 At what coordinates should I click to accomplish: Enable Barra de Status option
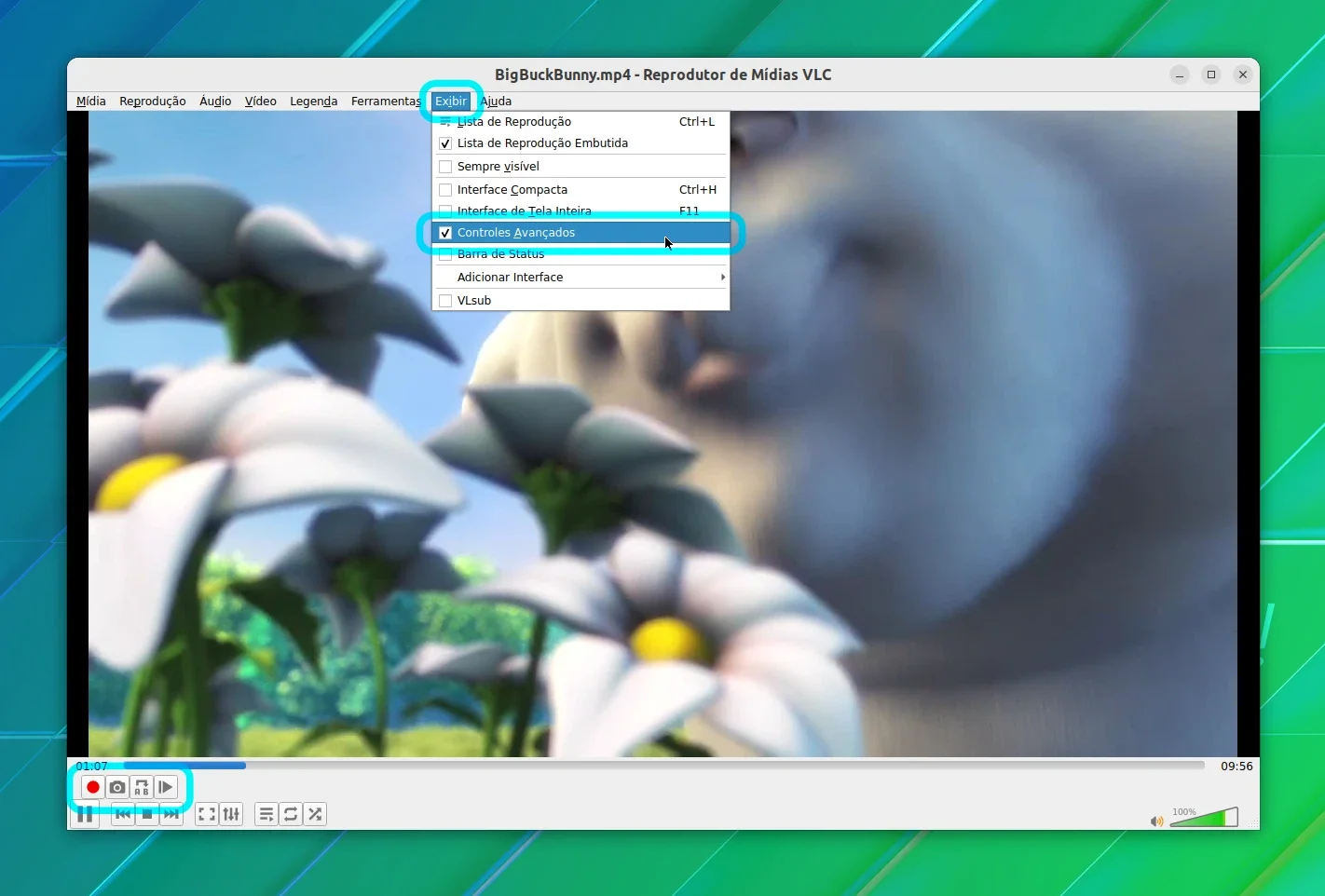[x=581, y=254]
